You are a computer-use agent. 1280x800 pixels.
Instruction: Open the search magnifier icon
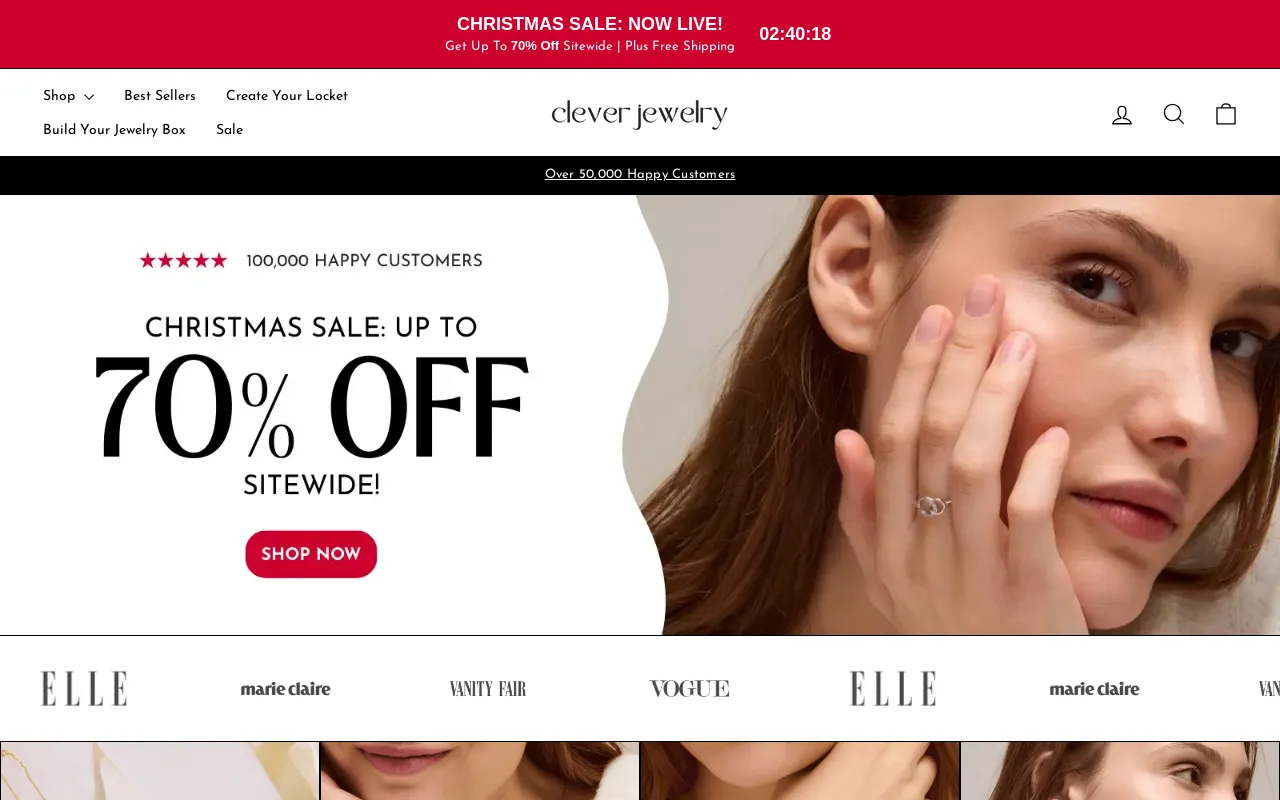pos(1174,114)
